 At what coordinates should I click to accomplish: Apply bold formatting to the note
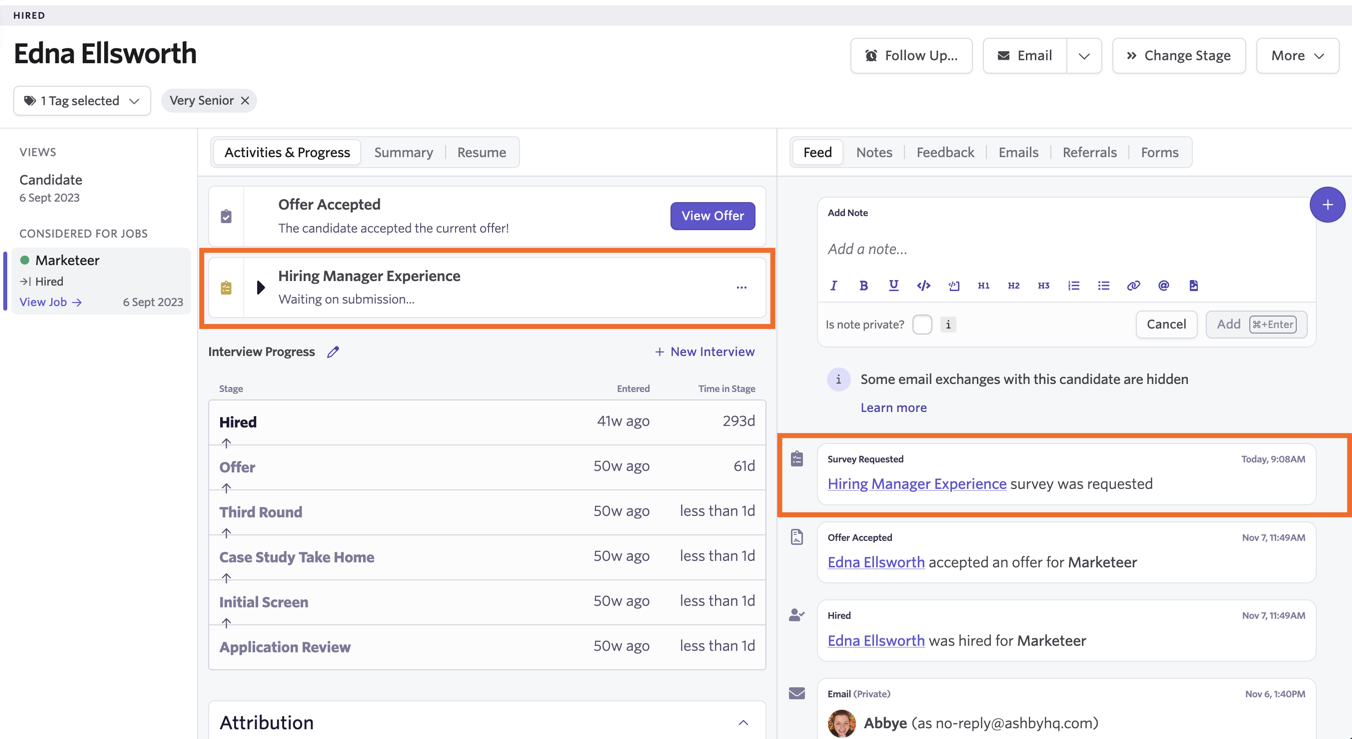point(864,286)
